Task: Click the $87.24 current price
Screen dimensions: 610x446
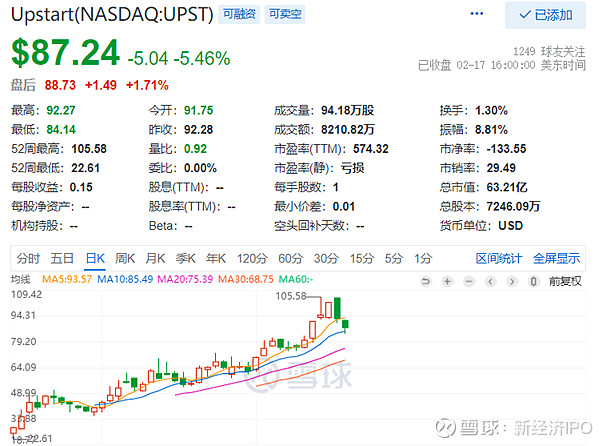Action: (x=65, y=53)
